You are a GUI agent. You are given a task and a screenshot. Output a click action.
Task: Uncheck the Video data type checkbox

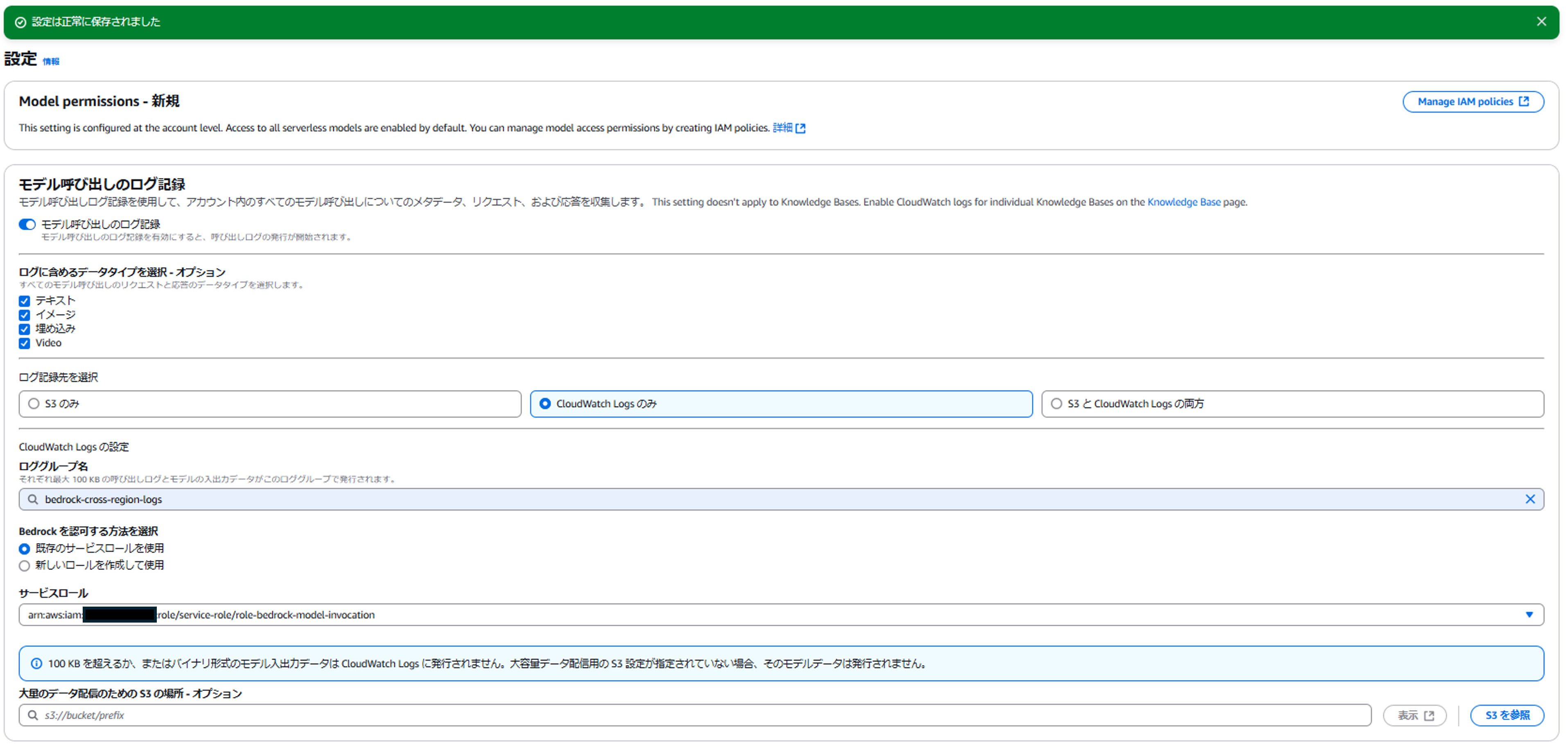pyautogui.click(x=24, y=343)
